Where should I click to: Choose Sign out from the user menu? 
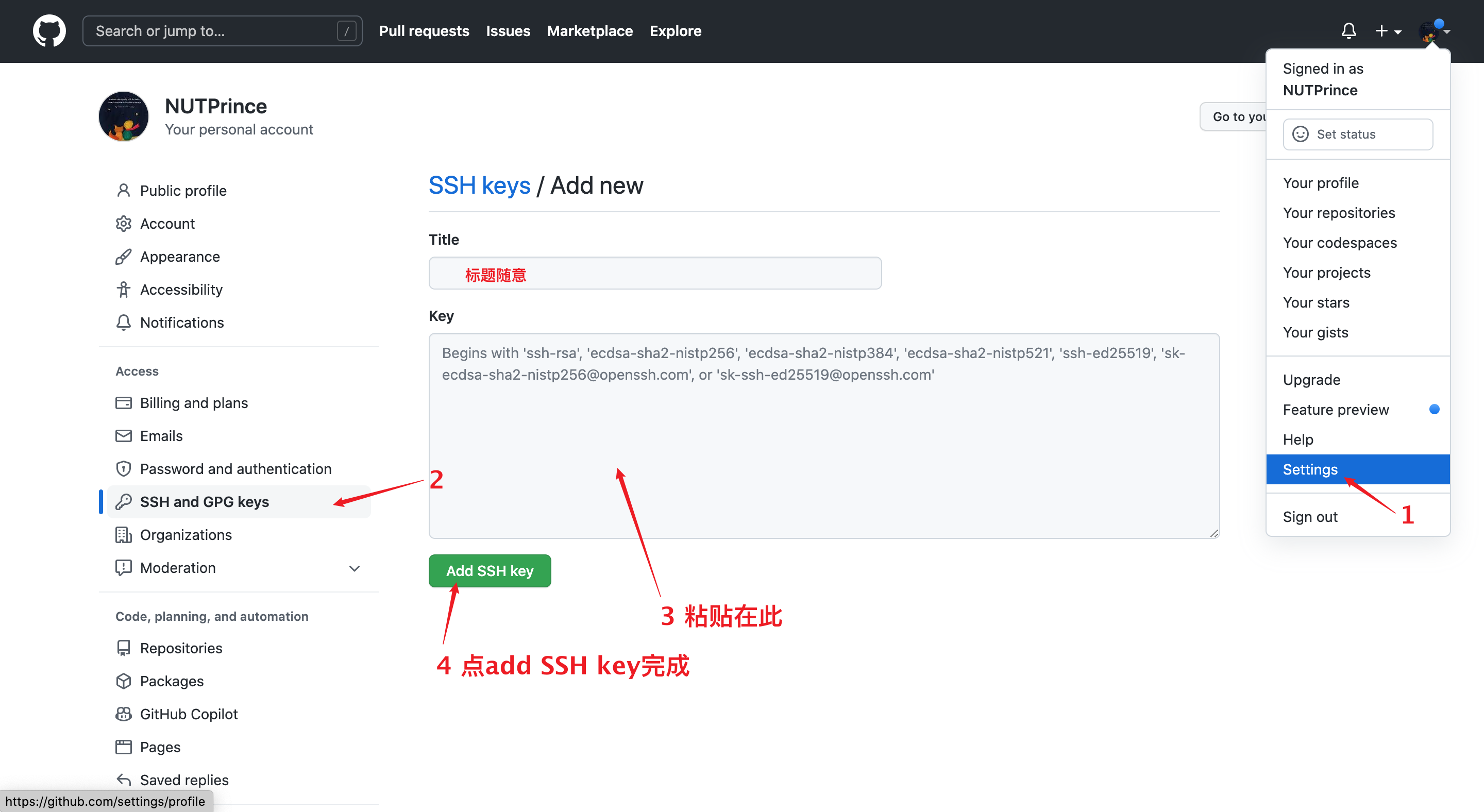click(x=1310, y=517)
